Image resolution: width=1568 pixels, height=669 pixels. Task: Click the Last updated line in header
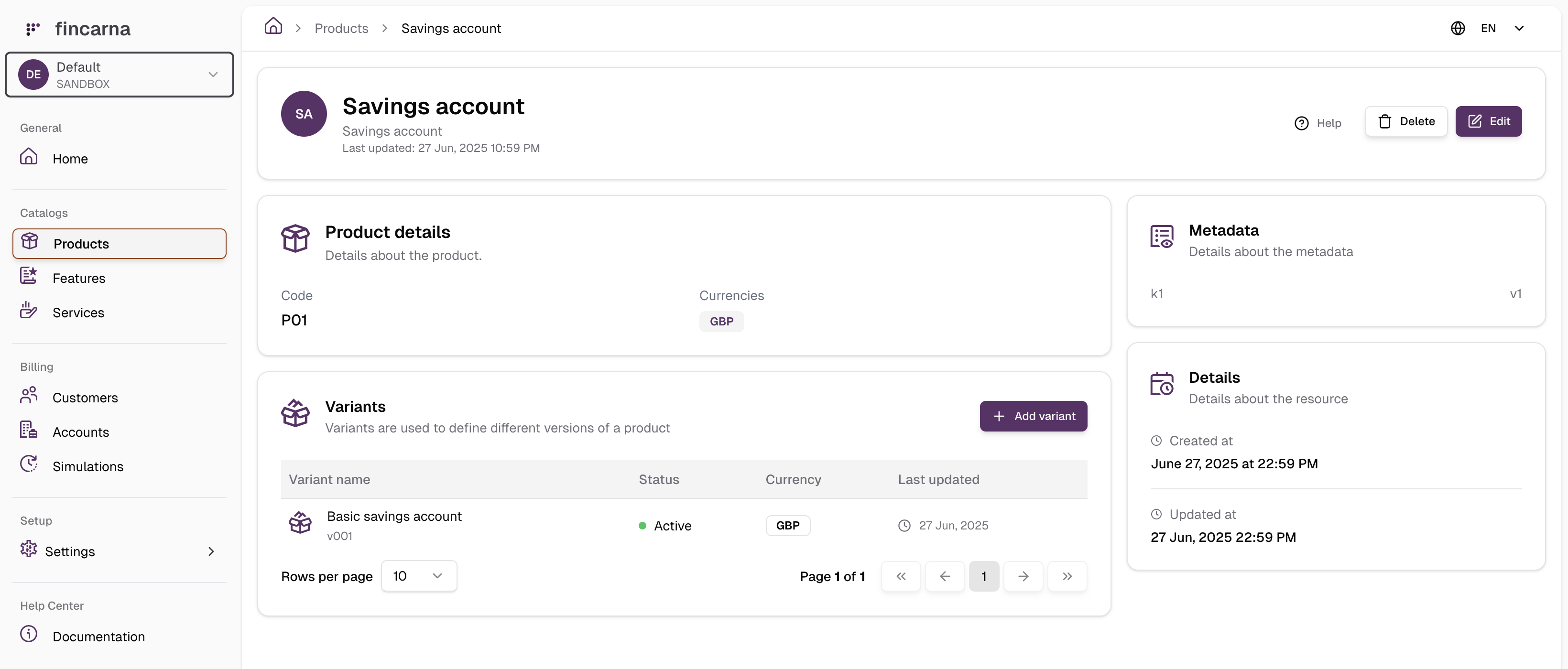click(441, 148)
